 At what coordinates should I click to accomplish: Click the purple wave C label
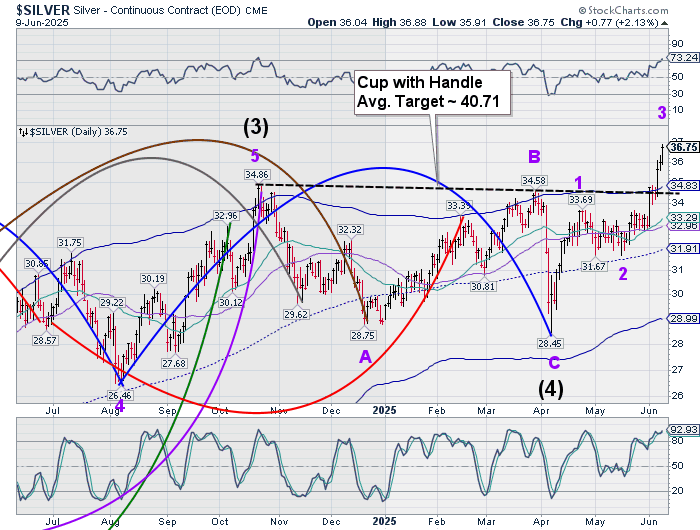click(x=552, y=364)
